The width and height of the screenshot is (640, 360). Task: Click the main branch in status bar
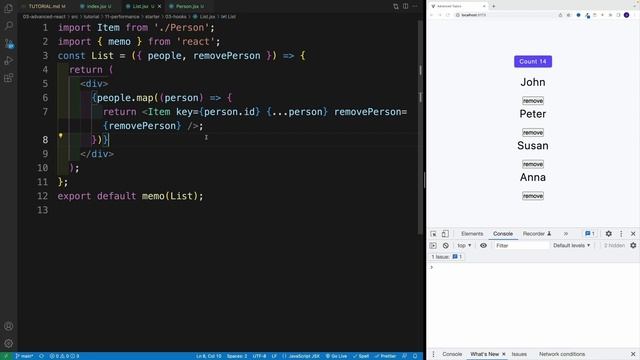pyautogui.click(x=24, y=356)
